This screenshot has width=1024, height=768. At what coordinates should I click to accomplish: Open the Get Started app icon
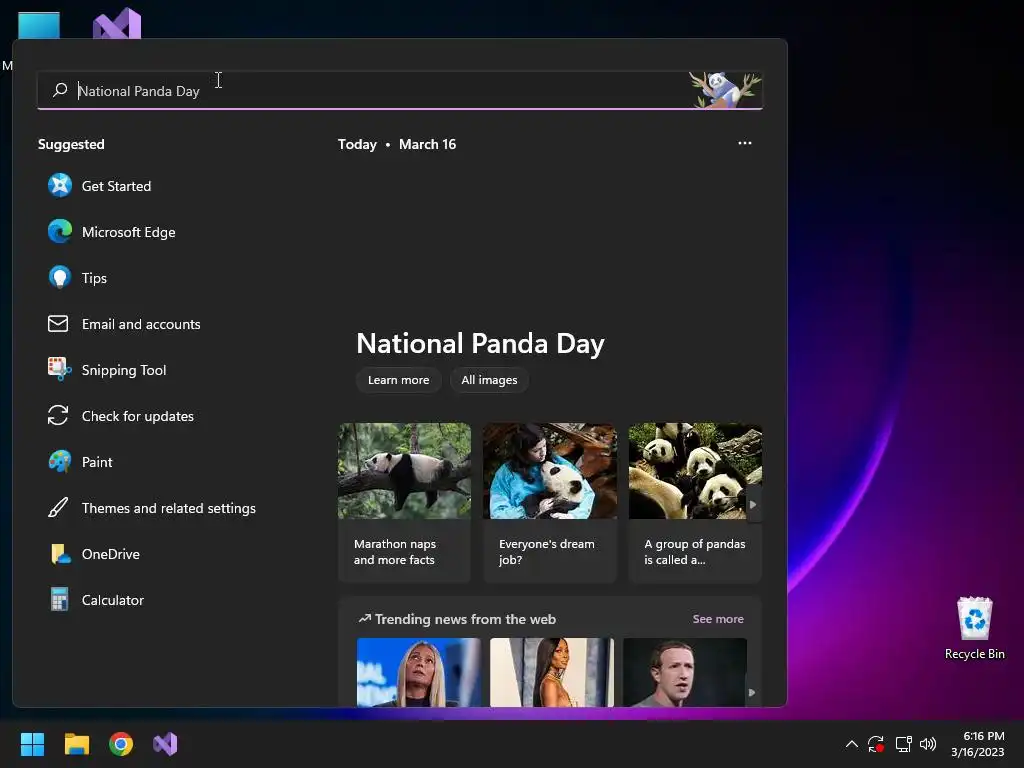[x=59, y=185]
